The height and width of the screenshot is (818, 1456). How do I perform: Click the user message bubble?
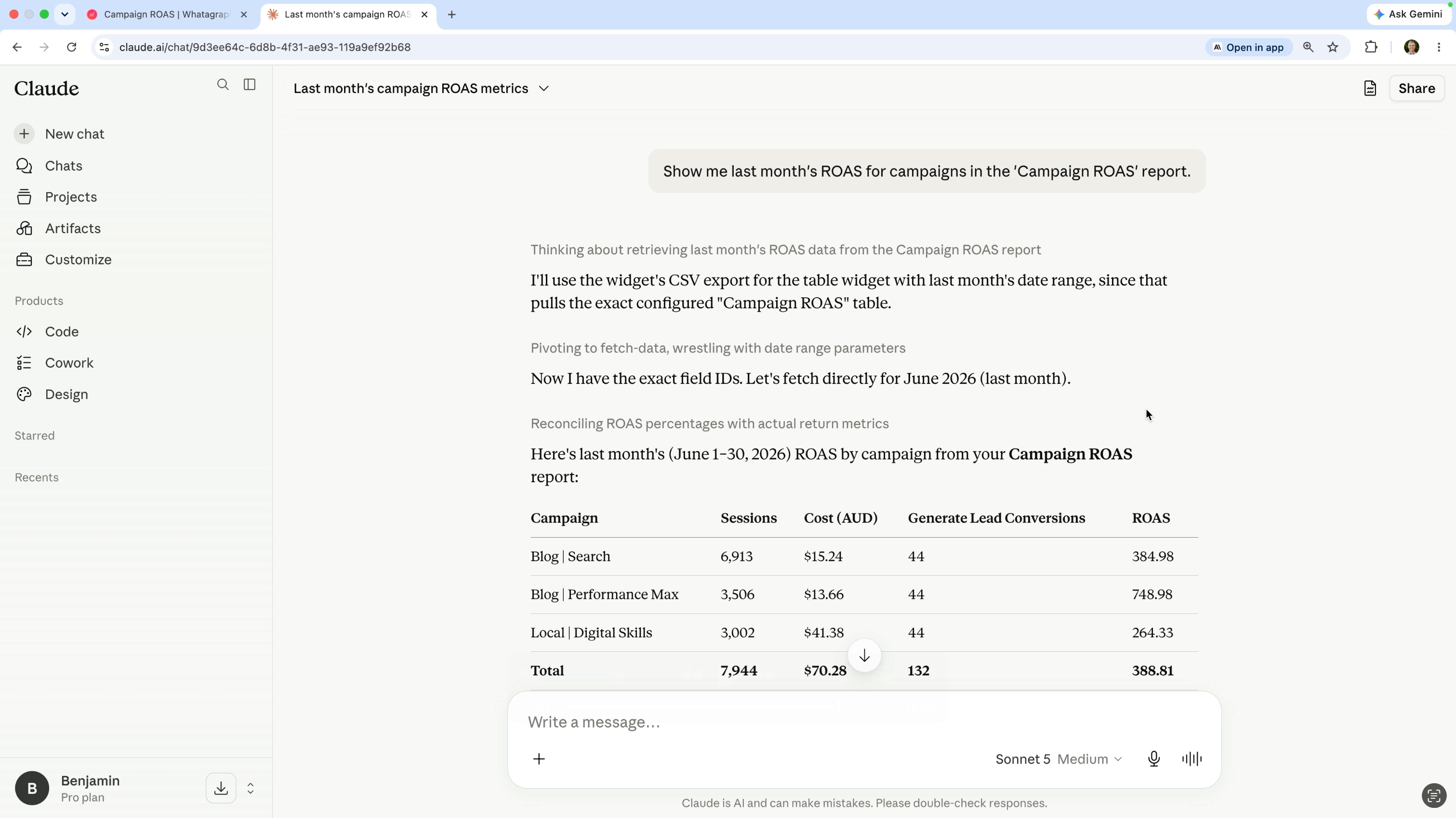[927, 172]
